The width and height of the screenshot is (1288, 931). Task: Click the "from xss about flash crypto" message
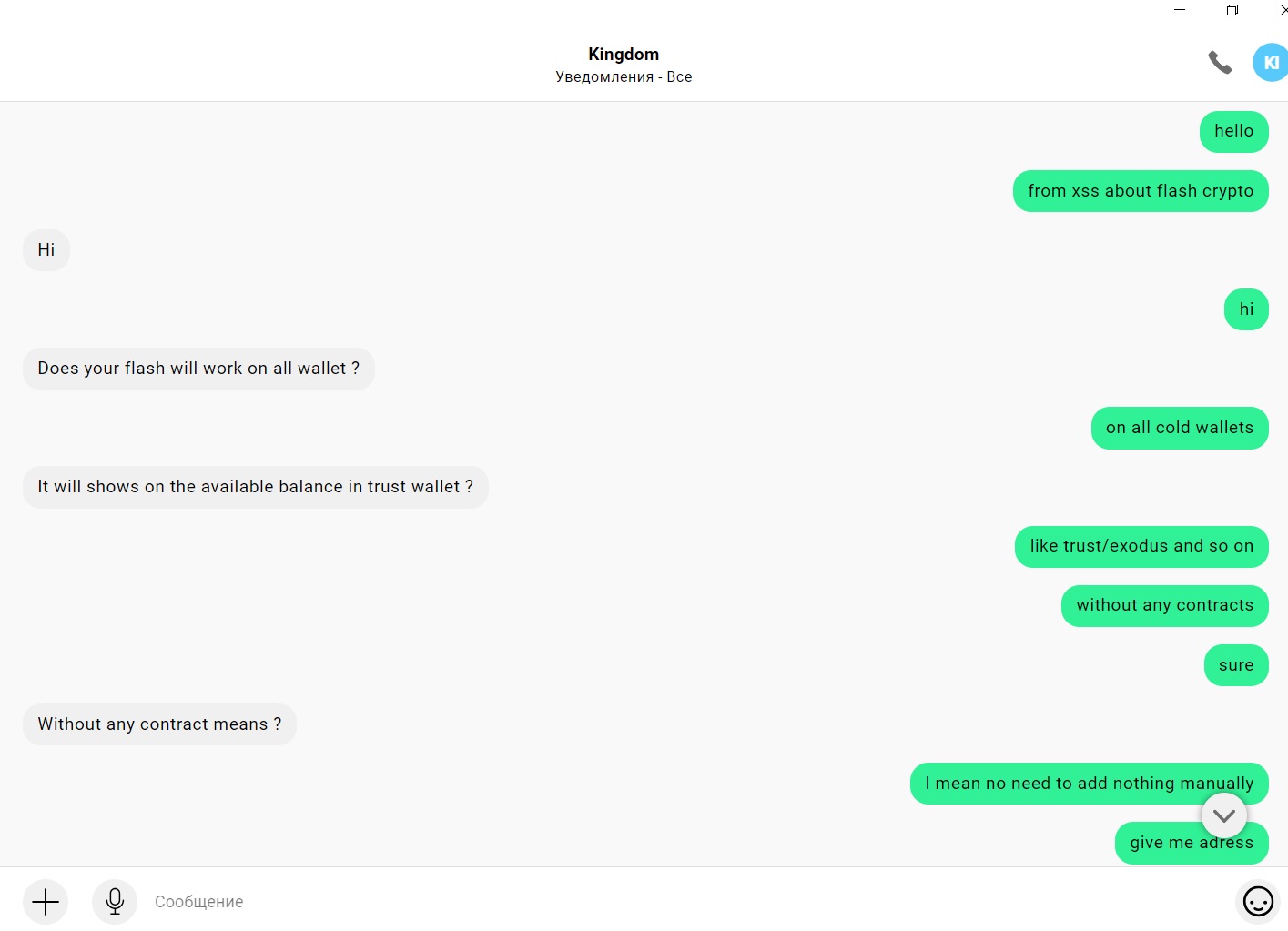pos(1141,191)
